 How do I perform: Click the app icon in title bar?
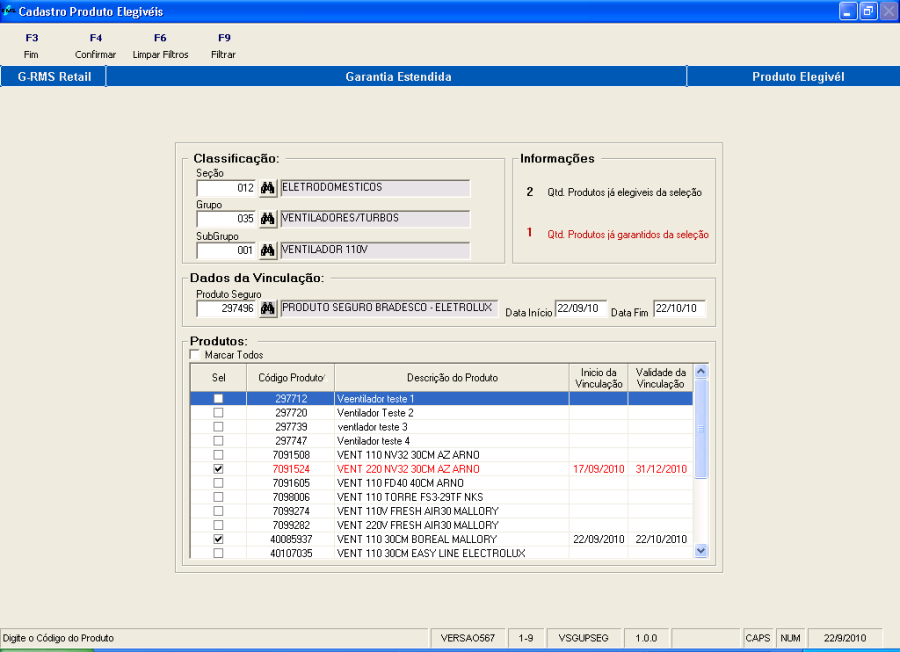pyautogui.click(x=9, y=11)
